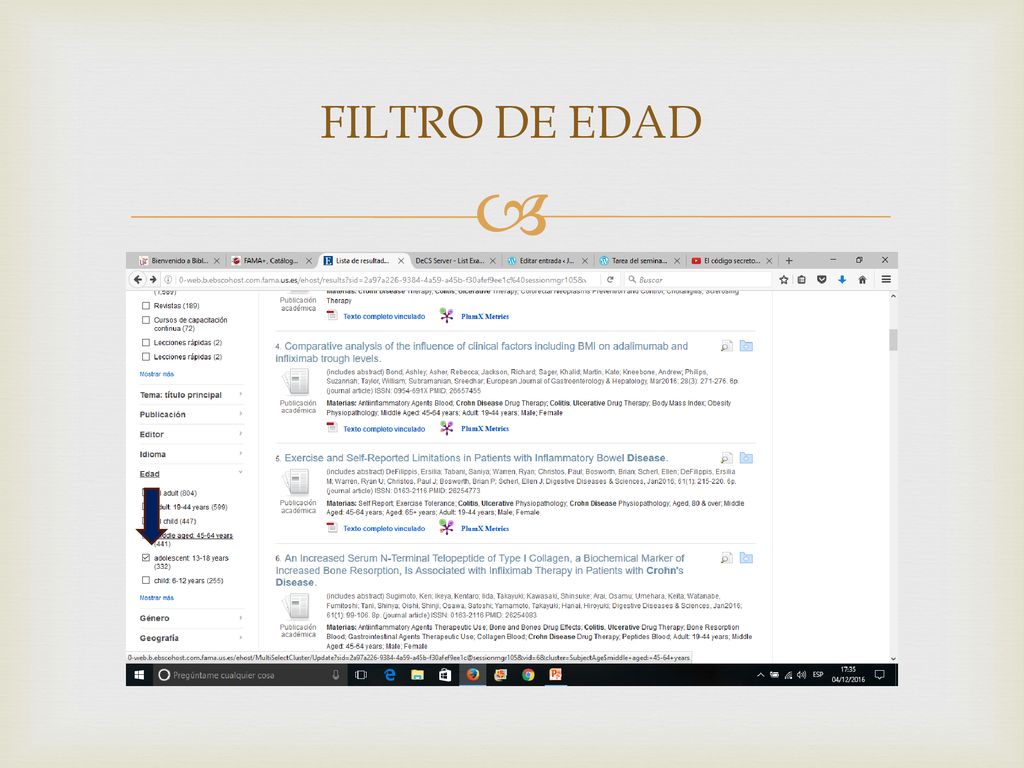The image size is (1024, 768).
Task: Open the downloads arrow icon
Action: pyautogui.click(x=842, y=280)
